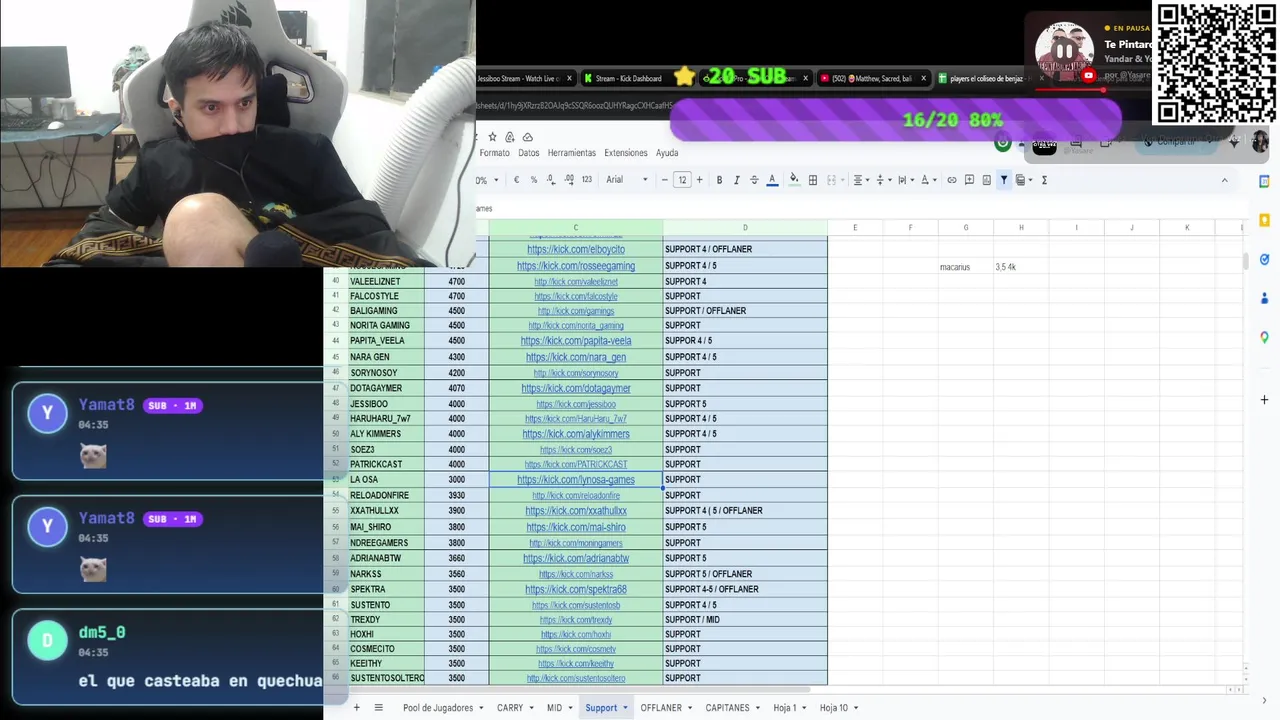Open the Arial font dropdown
The width and height of the screenshot is (1280, 720).
click(x=627, y=180)
